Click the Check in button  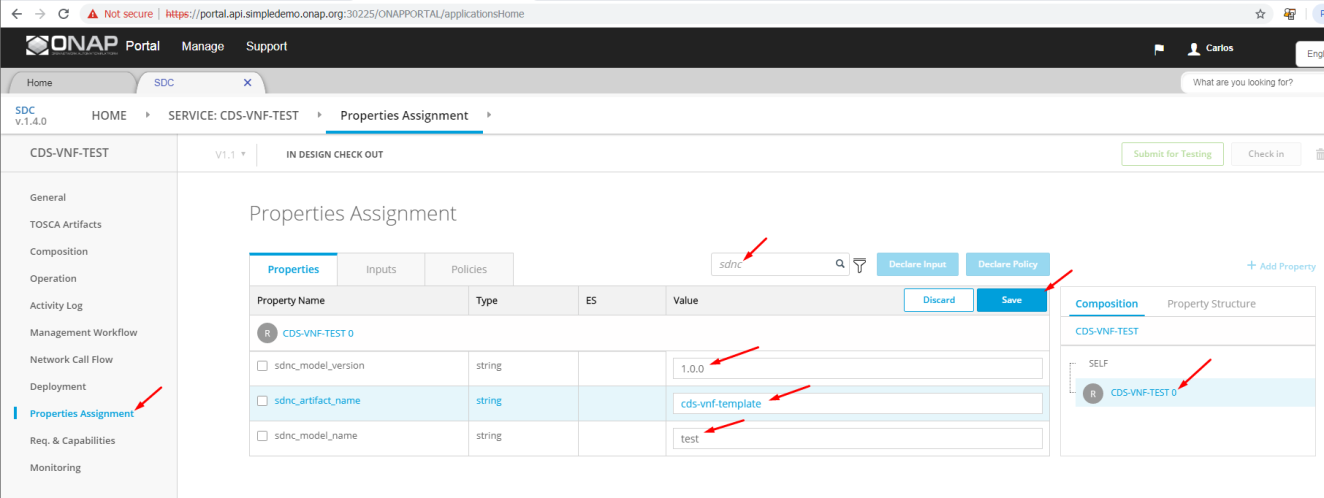coord(1265,154)
